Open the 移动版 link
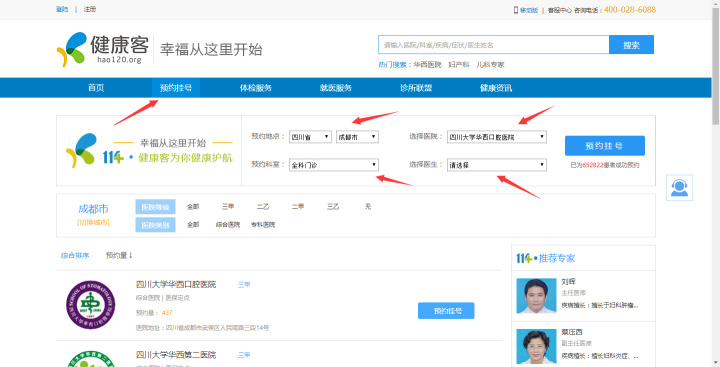Screen dimensions: 720x367 tap(529, 10)
